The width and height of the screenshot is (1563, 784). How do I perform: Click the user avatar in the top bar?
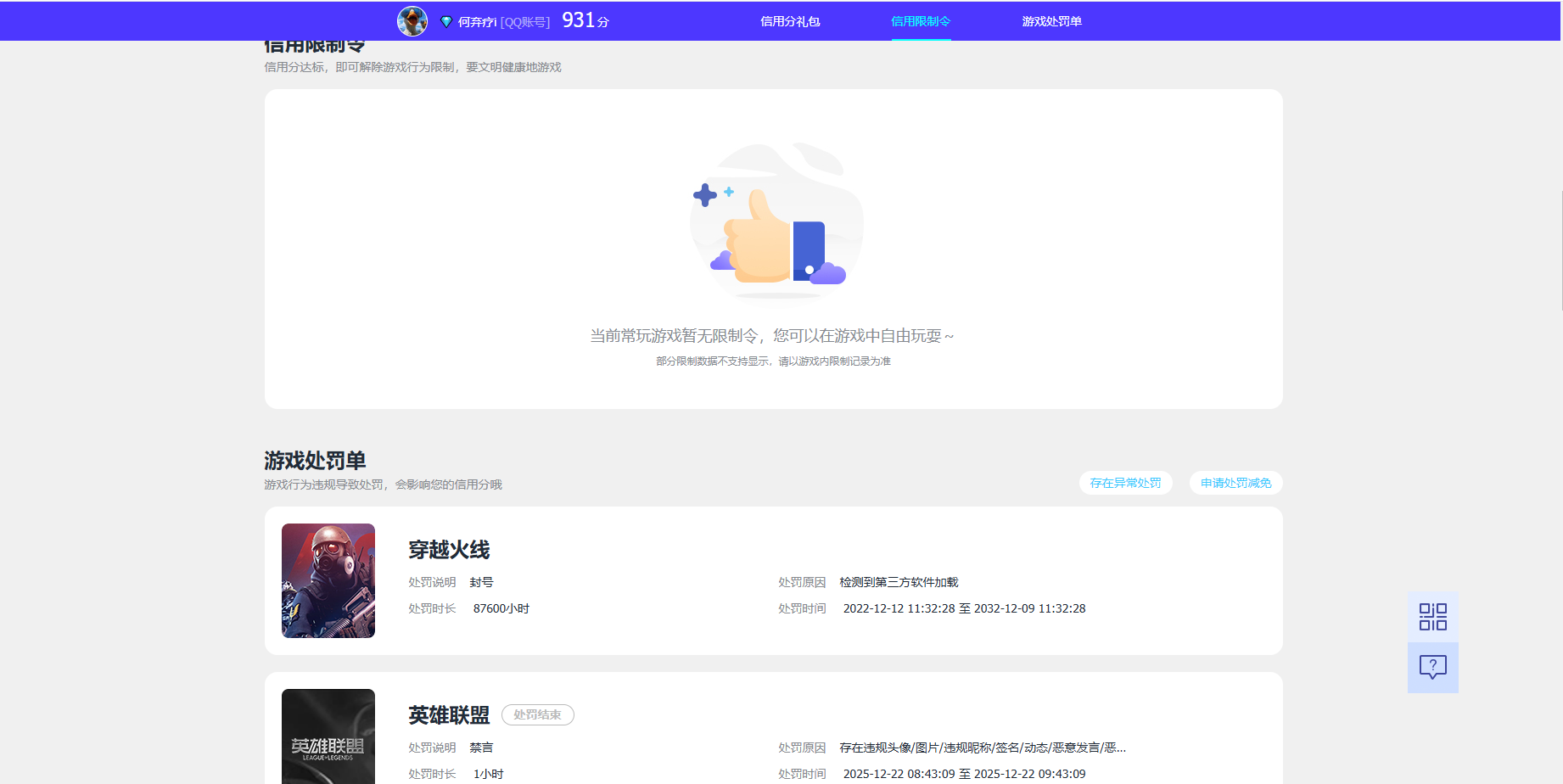click(x=412, y=20)
